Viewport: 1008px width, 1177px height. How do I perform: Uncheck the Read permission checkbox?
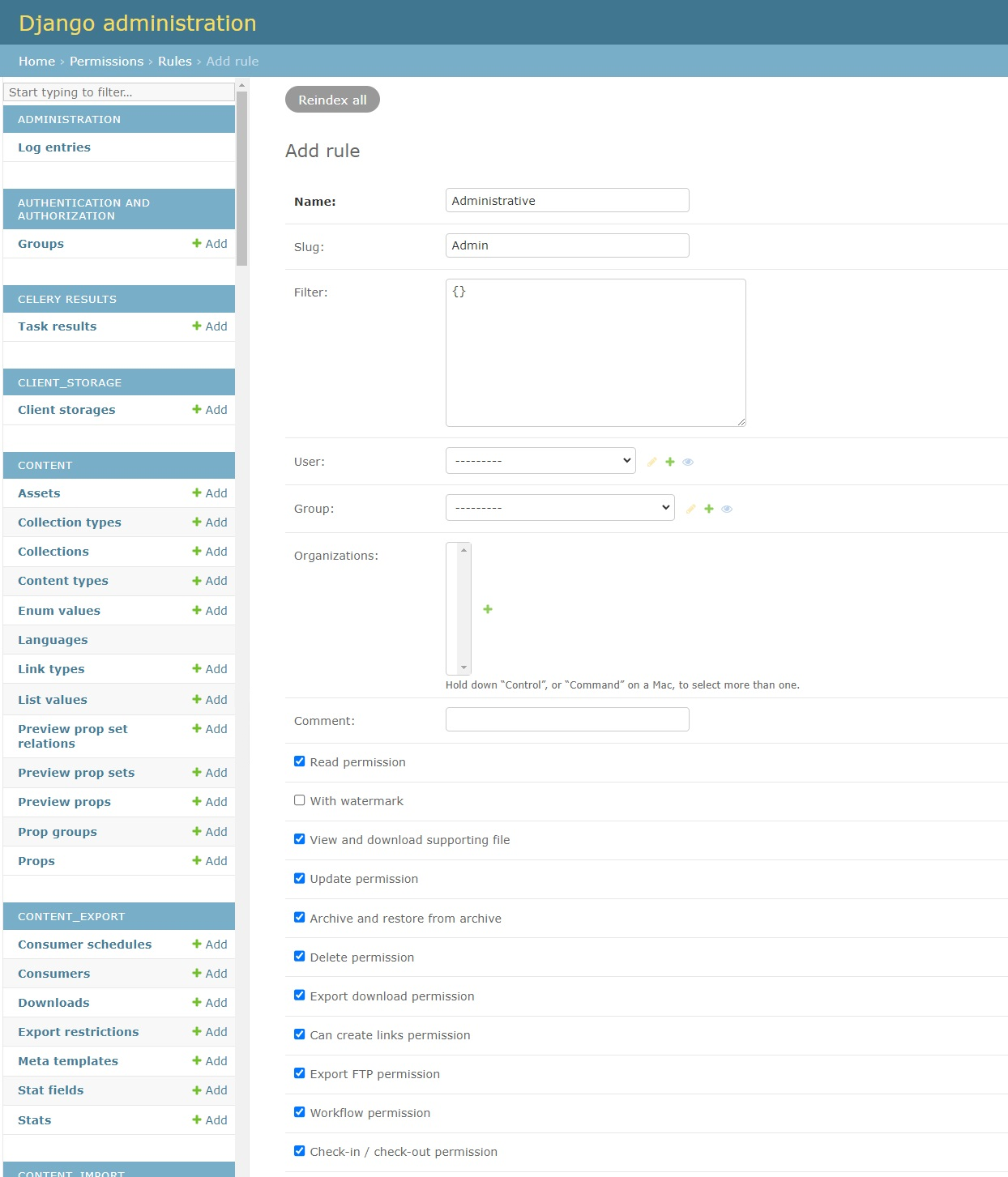(x=300, y=761)
